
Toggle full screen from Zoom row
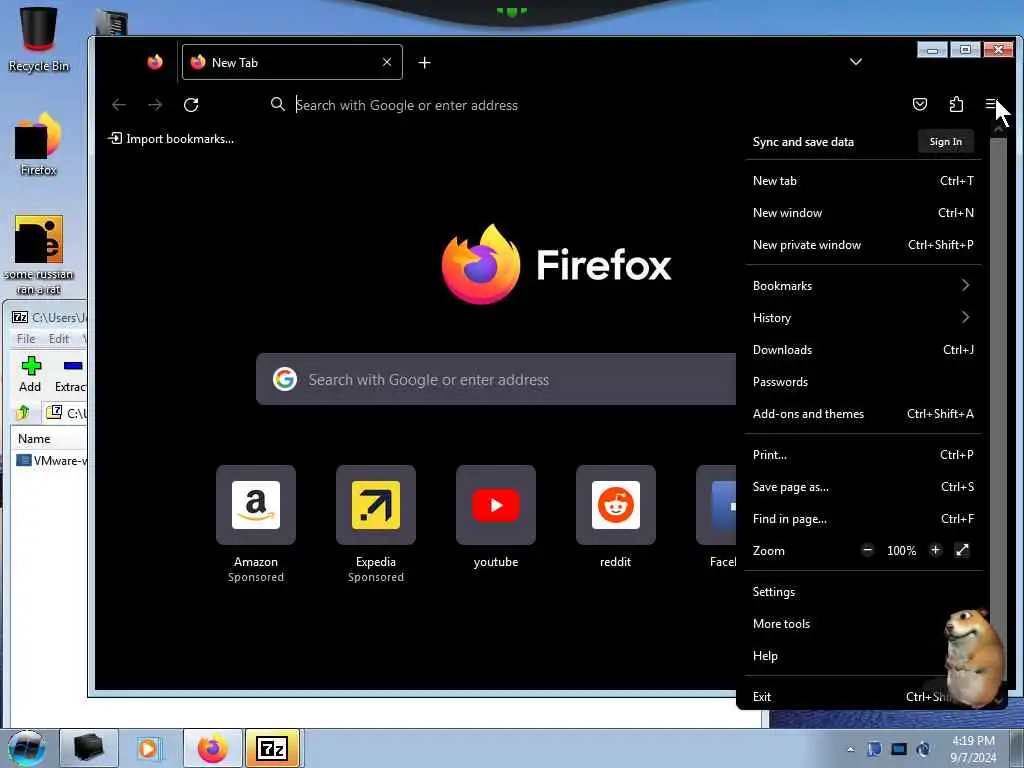pyautogui.click(x=962, y=550)
